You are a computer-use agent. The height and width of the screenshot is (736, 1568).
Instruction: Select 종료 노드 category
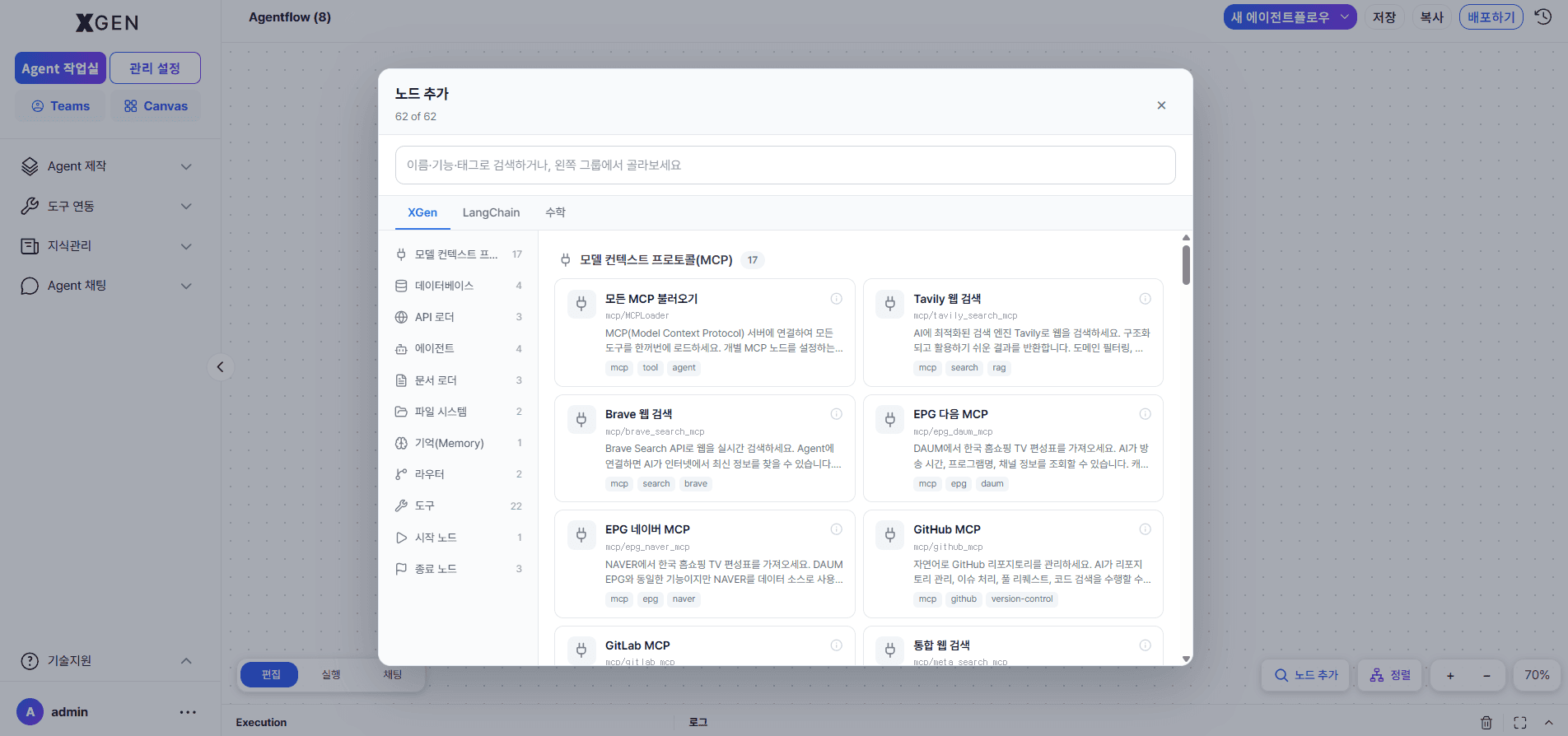pos(459,569)
